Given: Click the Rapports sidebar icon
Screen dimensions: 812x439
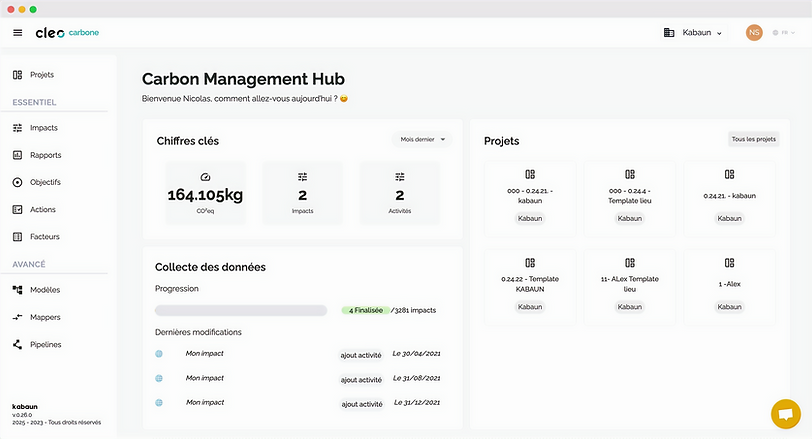Looking at the screenshot, I should coord(18,155).
